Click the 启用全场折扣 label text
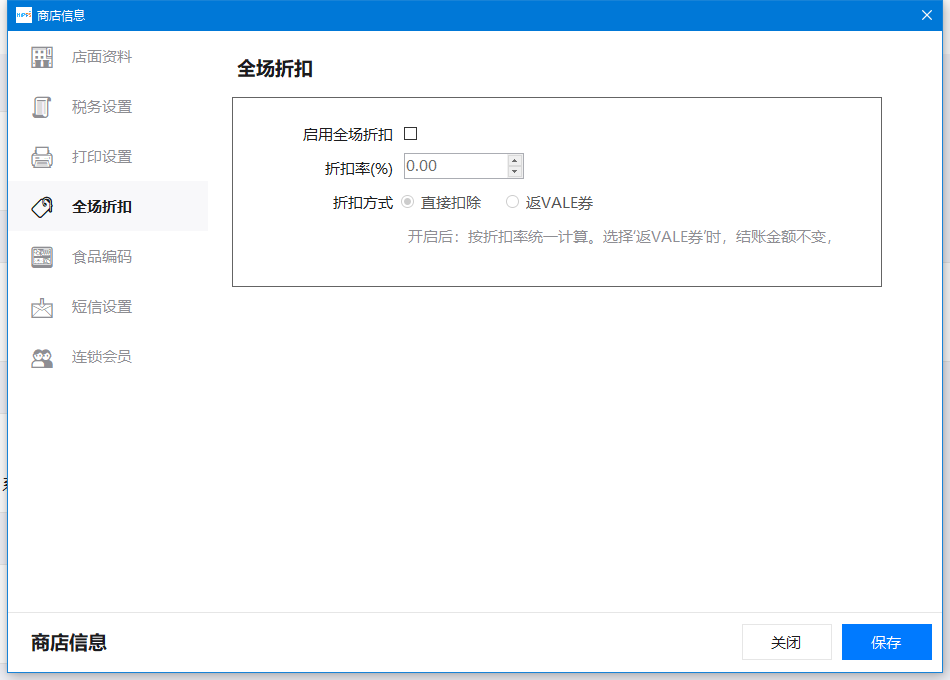Image resolution: width=950 pixels, height=680 pixels. click(347, 135)
